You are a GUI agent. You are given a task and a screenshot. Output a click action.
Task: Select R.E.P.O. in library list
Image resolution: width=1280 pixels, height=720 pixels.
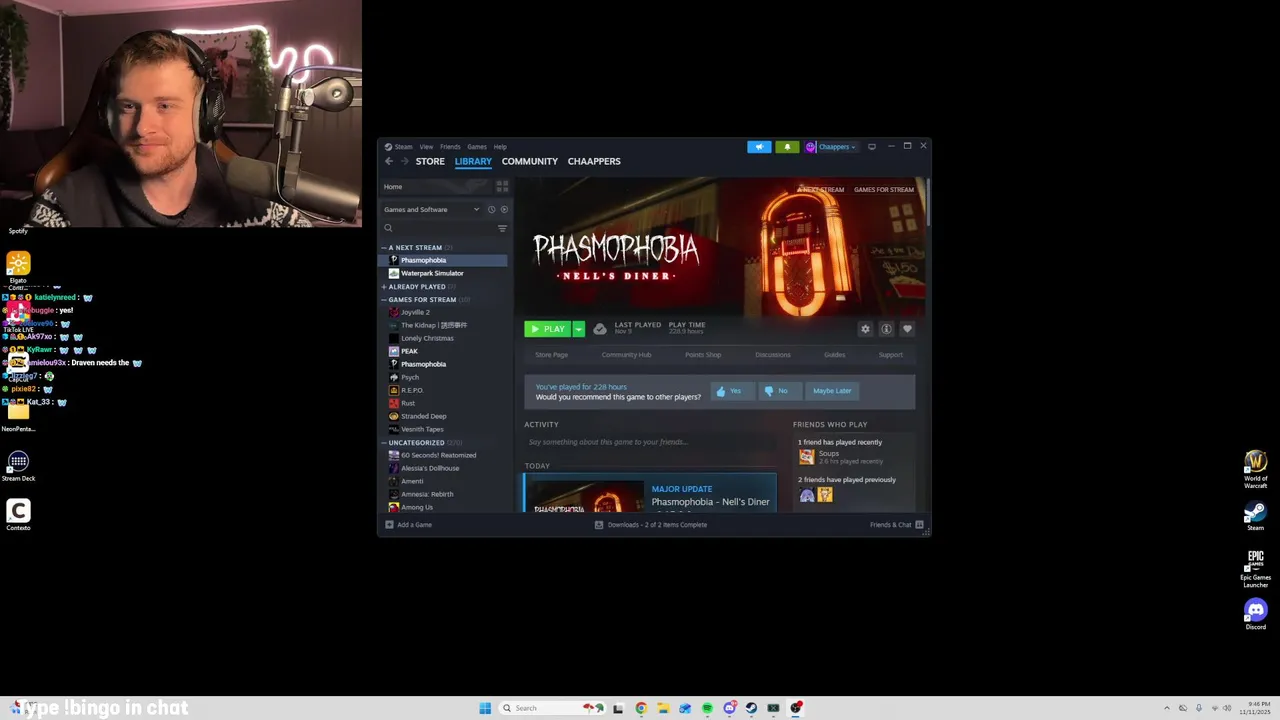click(443, 390)
